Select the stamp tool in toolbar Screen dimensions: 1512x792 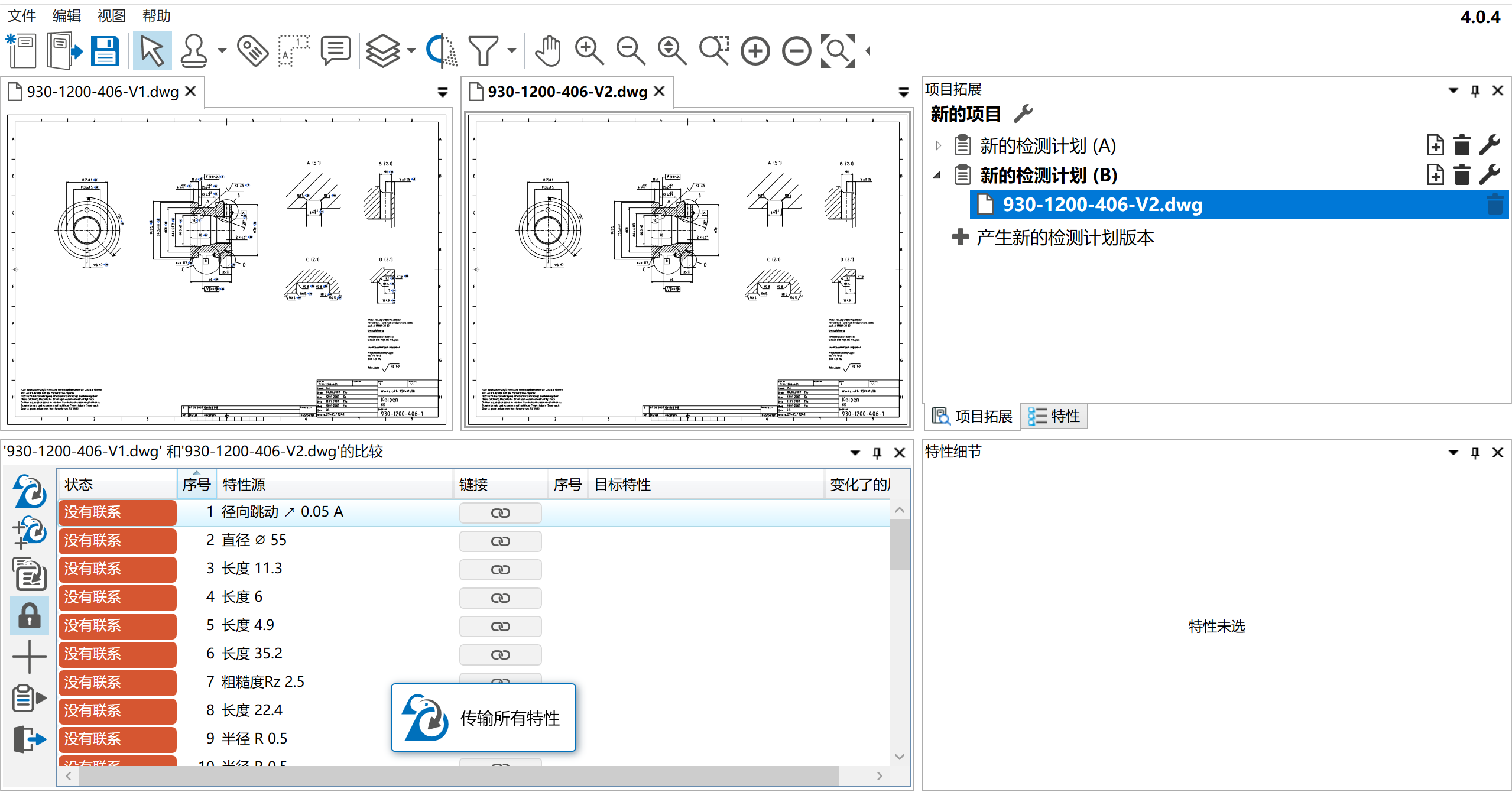194,51
